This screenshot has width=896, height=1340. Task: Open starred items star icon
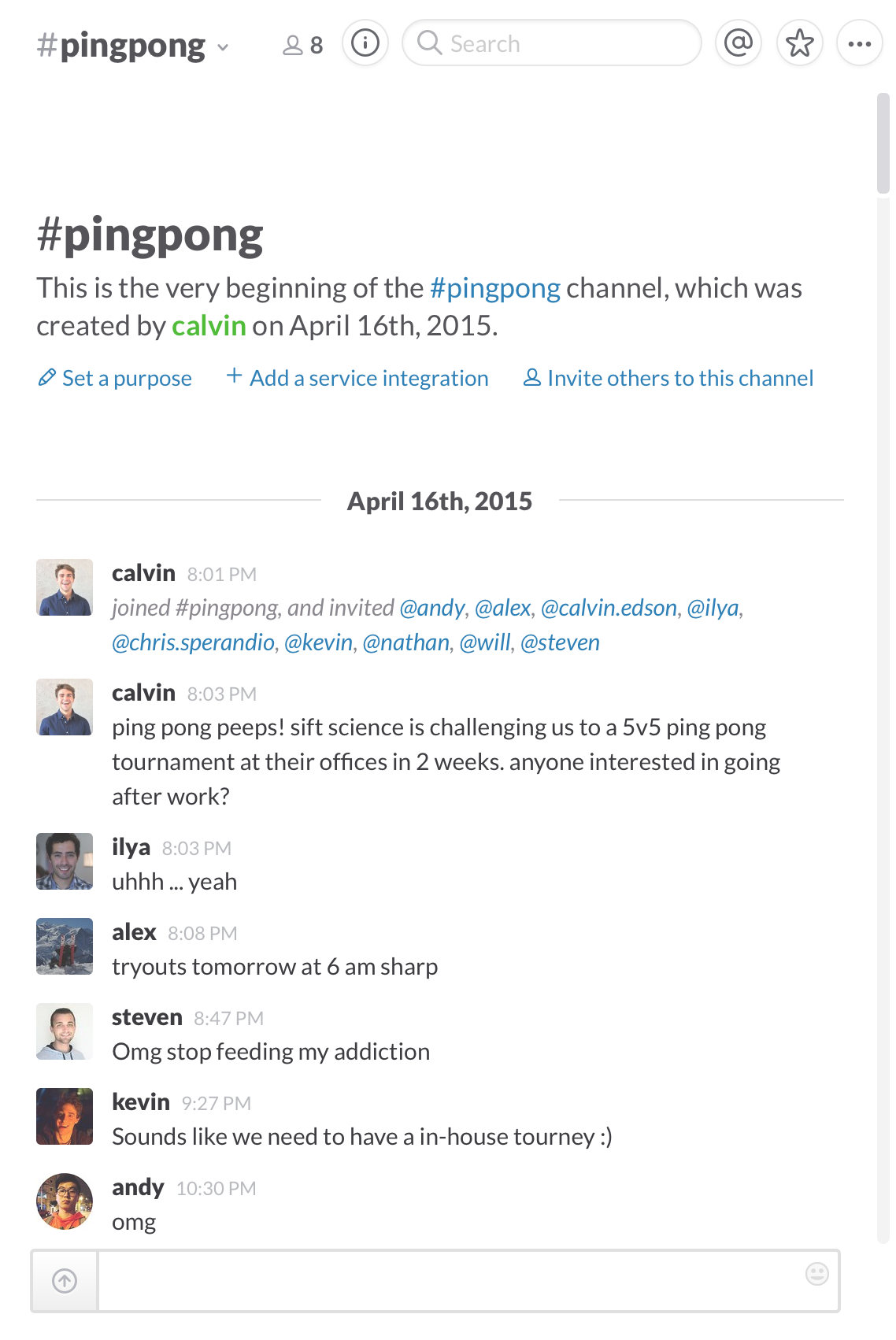[799, 43]
